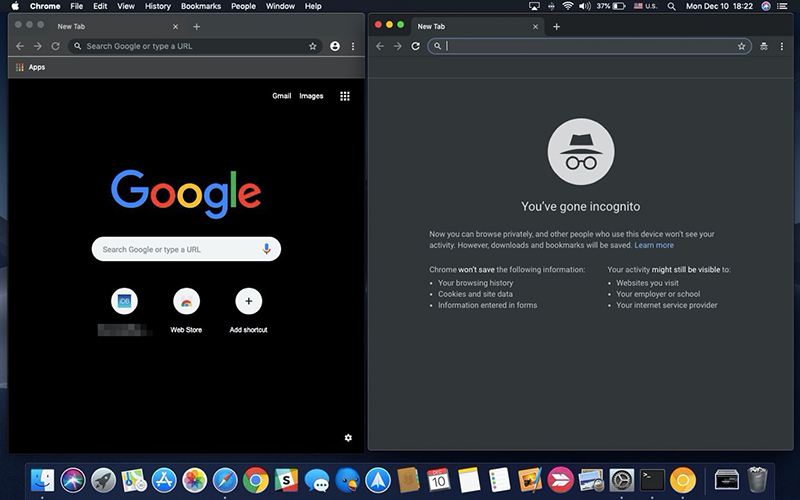Click Back arrow in incognito window

[380, 46]
